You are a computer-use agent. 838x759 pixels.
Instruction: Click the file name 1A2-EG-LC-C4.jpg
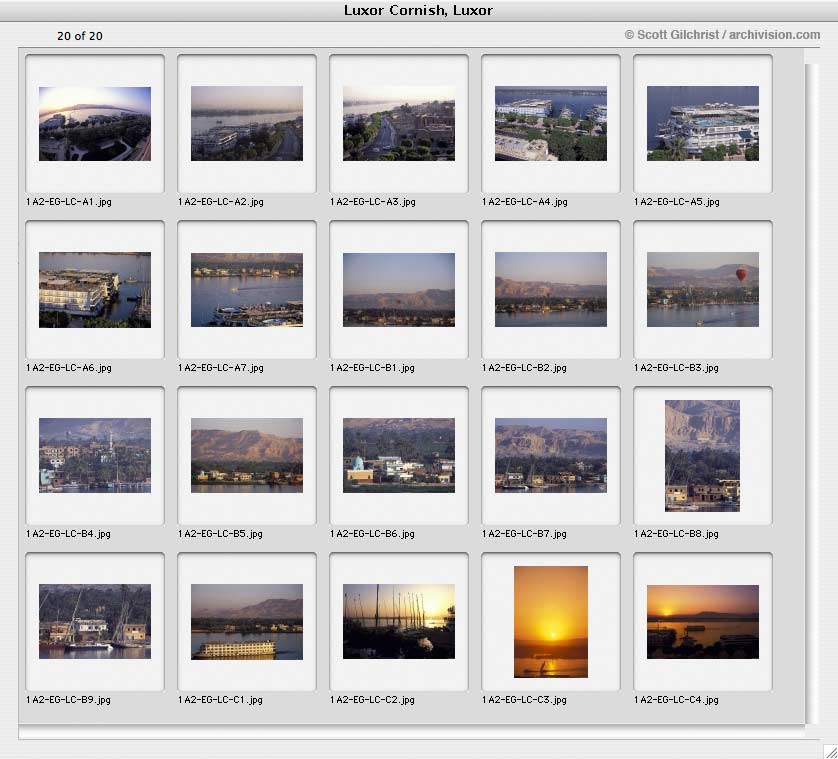pyautogui.click(x=677, y=700)
